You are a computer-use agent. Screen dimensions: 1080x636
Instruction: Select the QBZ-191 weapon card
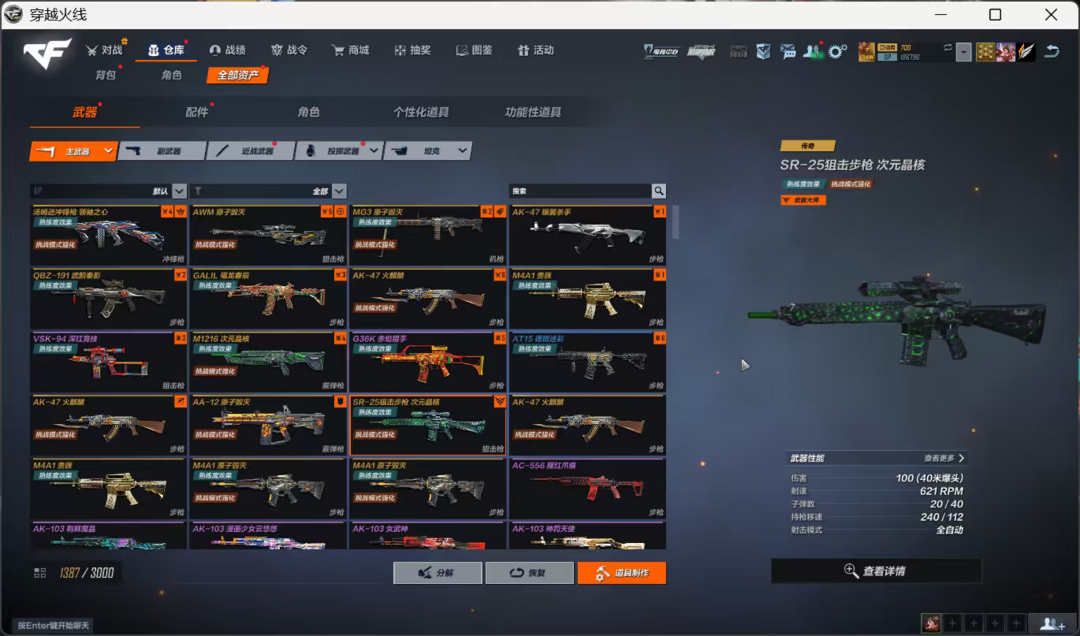pyautogui.click(x=108, y=298)
